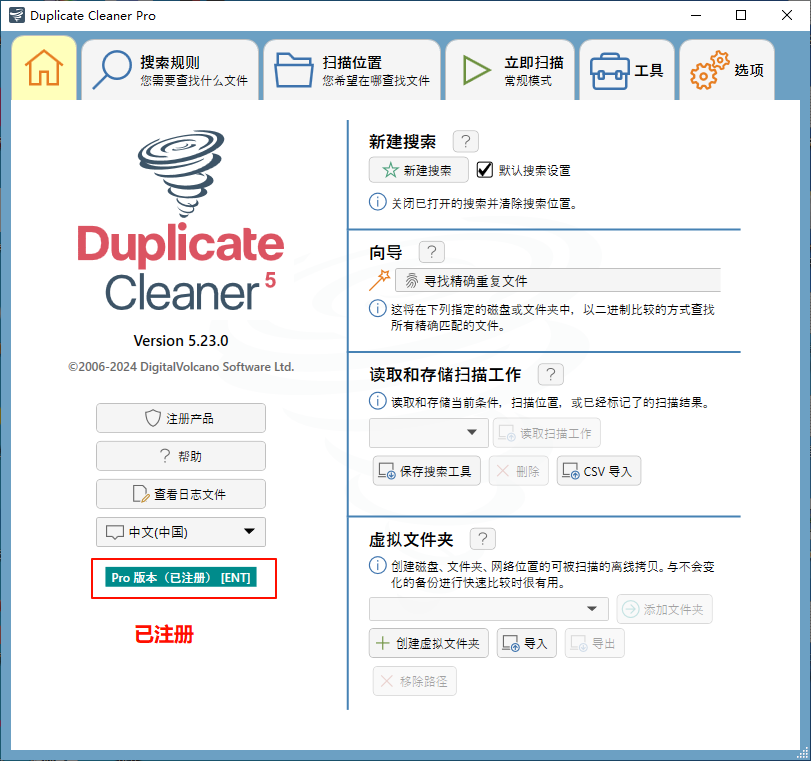
Task: Click the app icon in title bar
Action: (17, 16)
